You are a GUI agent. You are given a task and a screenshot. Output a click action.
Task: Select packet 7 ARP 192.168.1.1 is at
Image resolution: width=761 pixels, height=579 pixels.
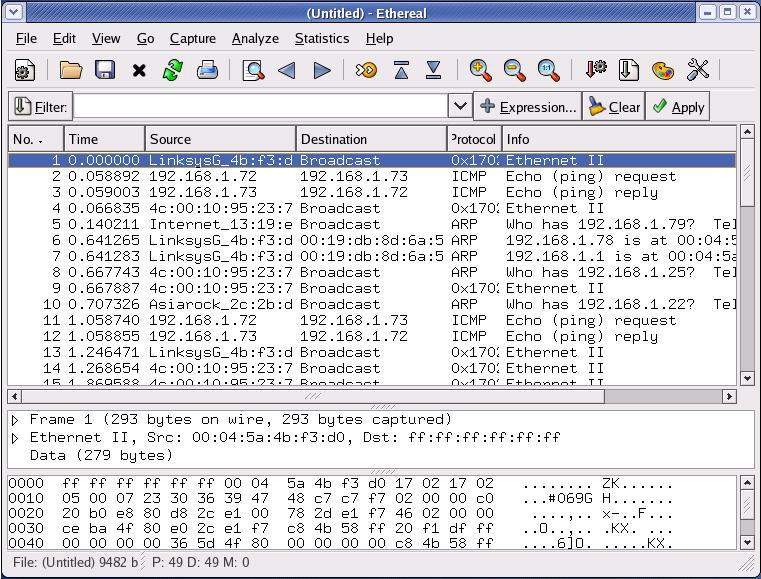[x=372, y=256]
